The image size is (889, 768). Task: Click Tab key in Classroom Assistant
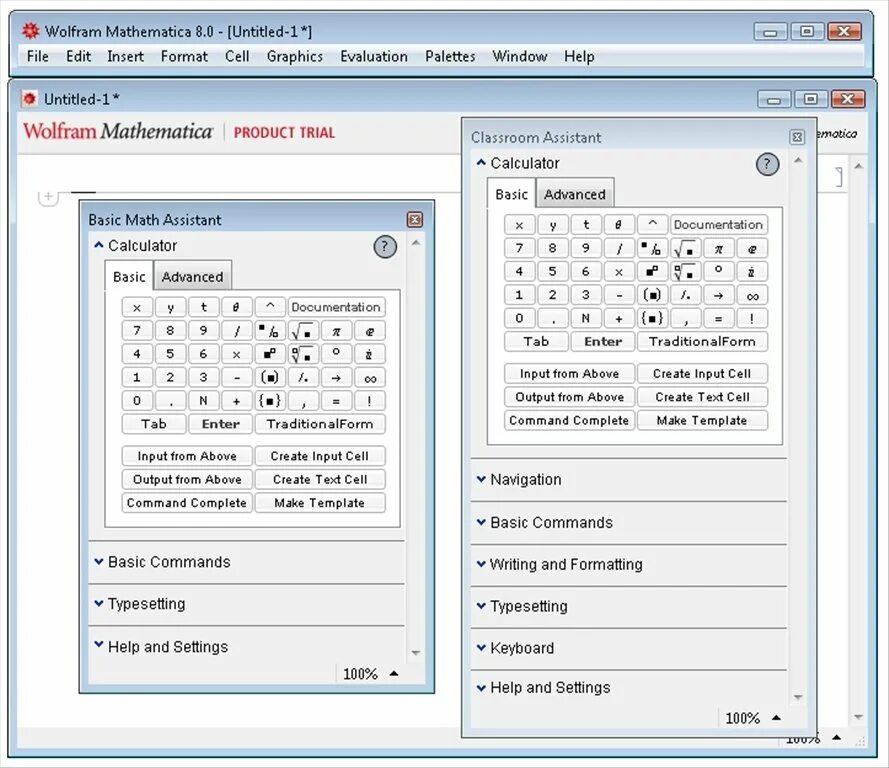pyautogui.click(x=536, y=342)
